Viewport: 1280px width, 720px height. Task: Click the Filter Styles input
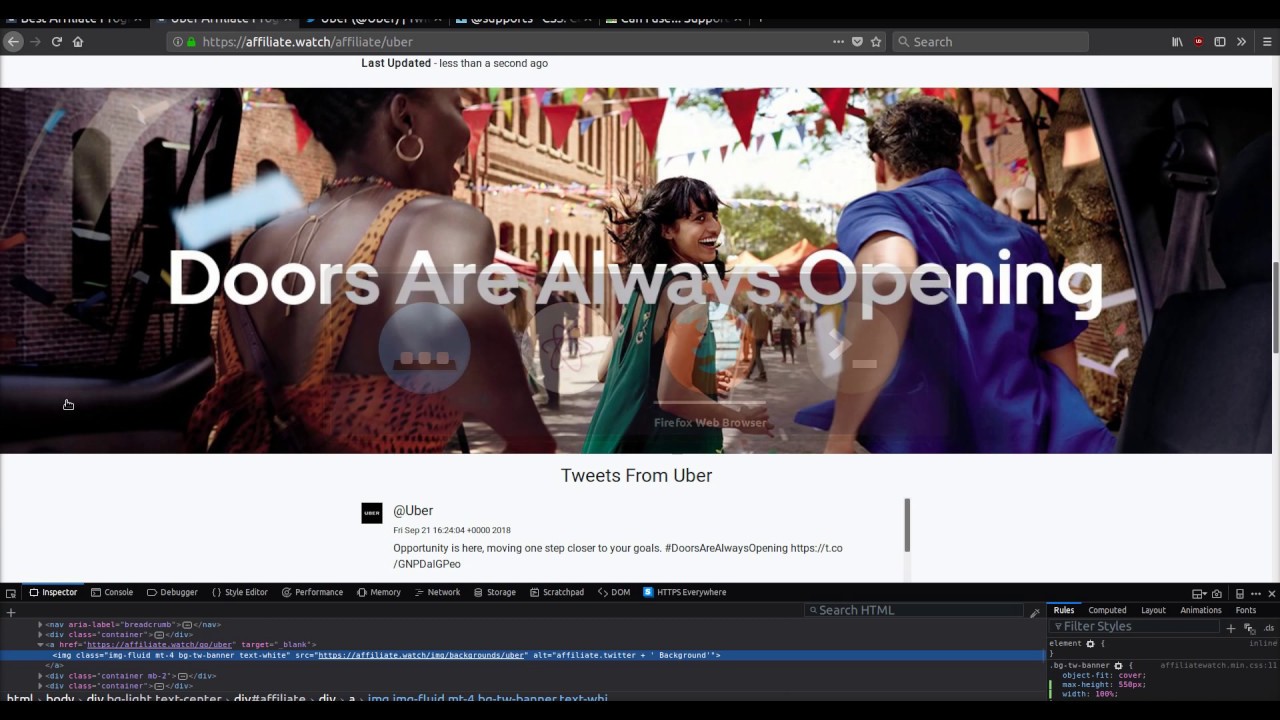coord(1135,626)
